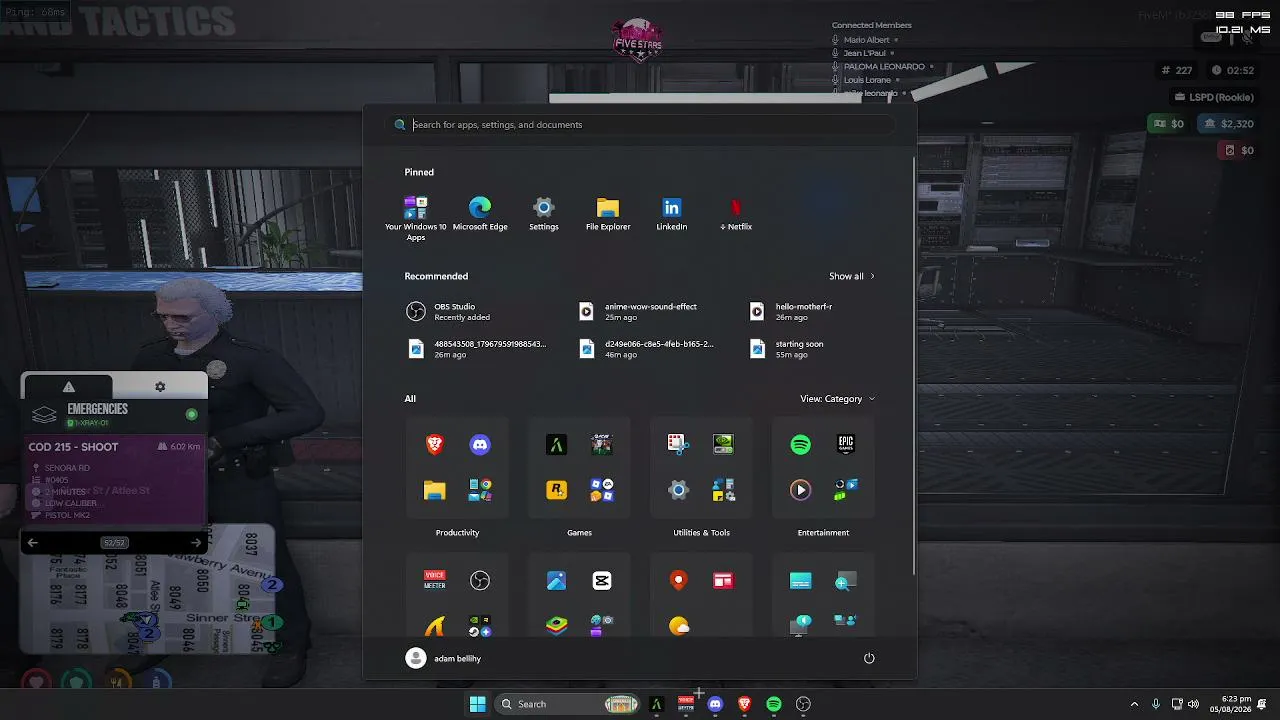Select COD 215 - SHOOT dispatch alert
This screenshot has height=720, width=1280.
(x=114, y=478)
